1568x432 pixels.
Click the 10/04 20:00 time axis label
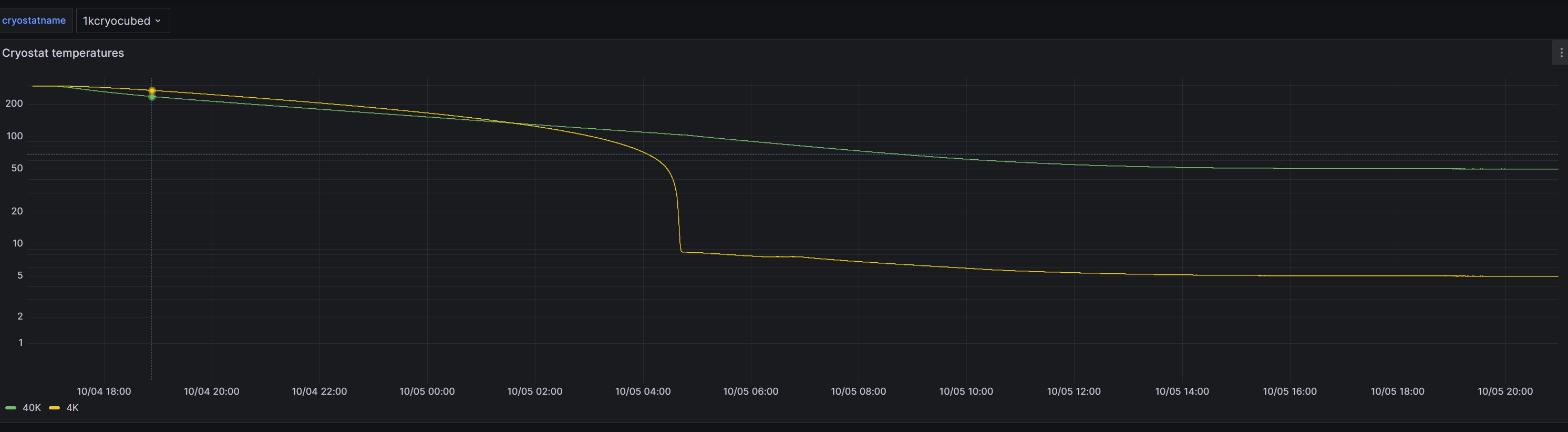click(212, 391)
